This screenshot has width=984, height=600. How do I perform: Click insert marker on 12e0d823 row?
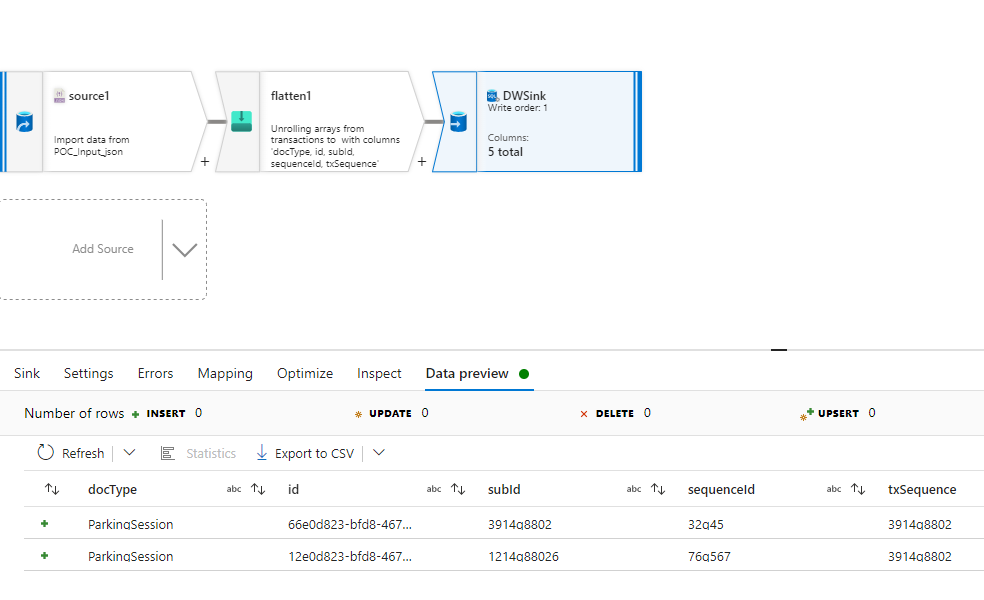tap(45, 555)
